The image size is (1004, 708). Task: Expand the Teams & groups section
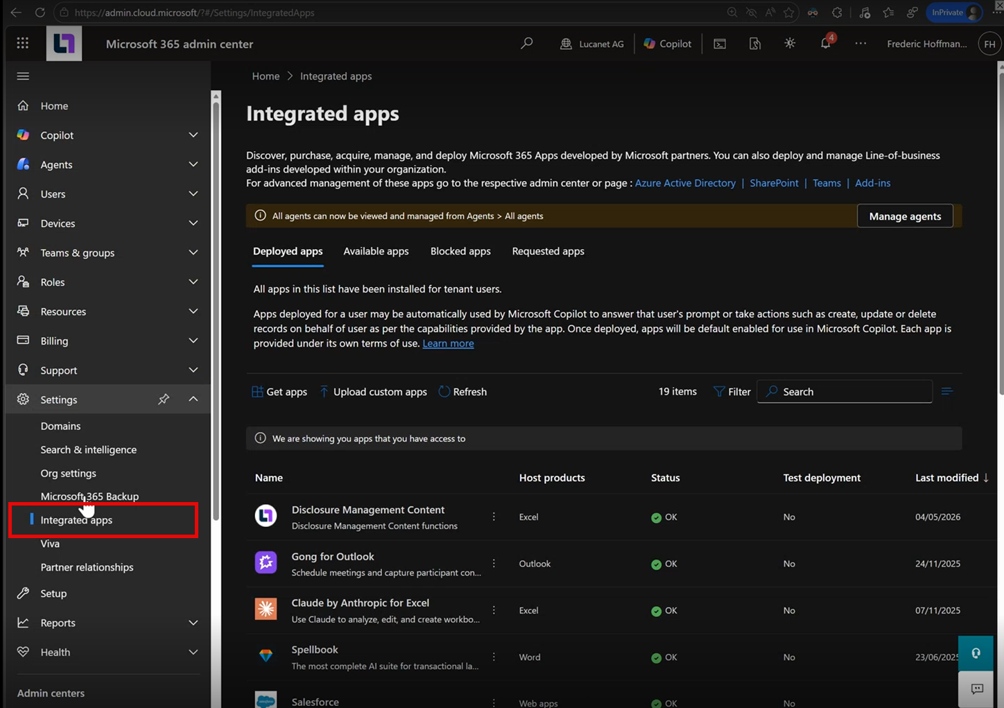point(193,253)
